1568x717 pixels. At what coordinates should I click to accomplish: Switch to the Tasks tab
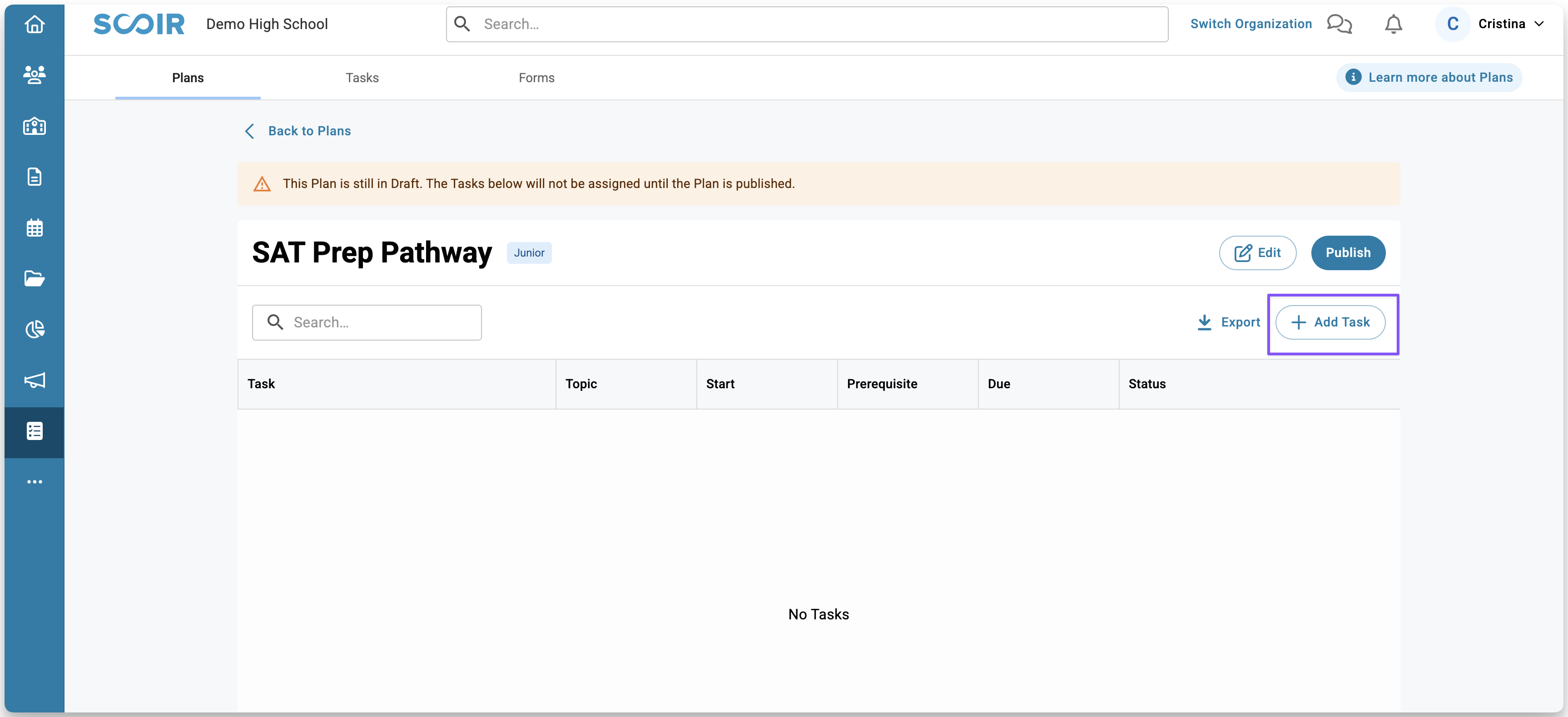[362, 78]
